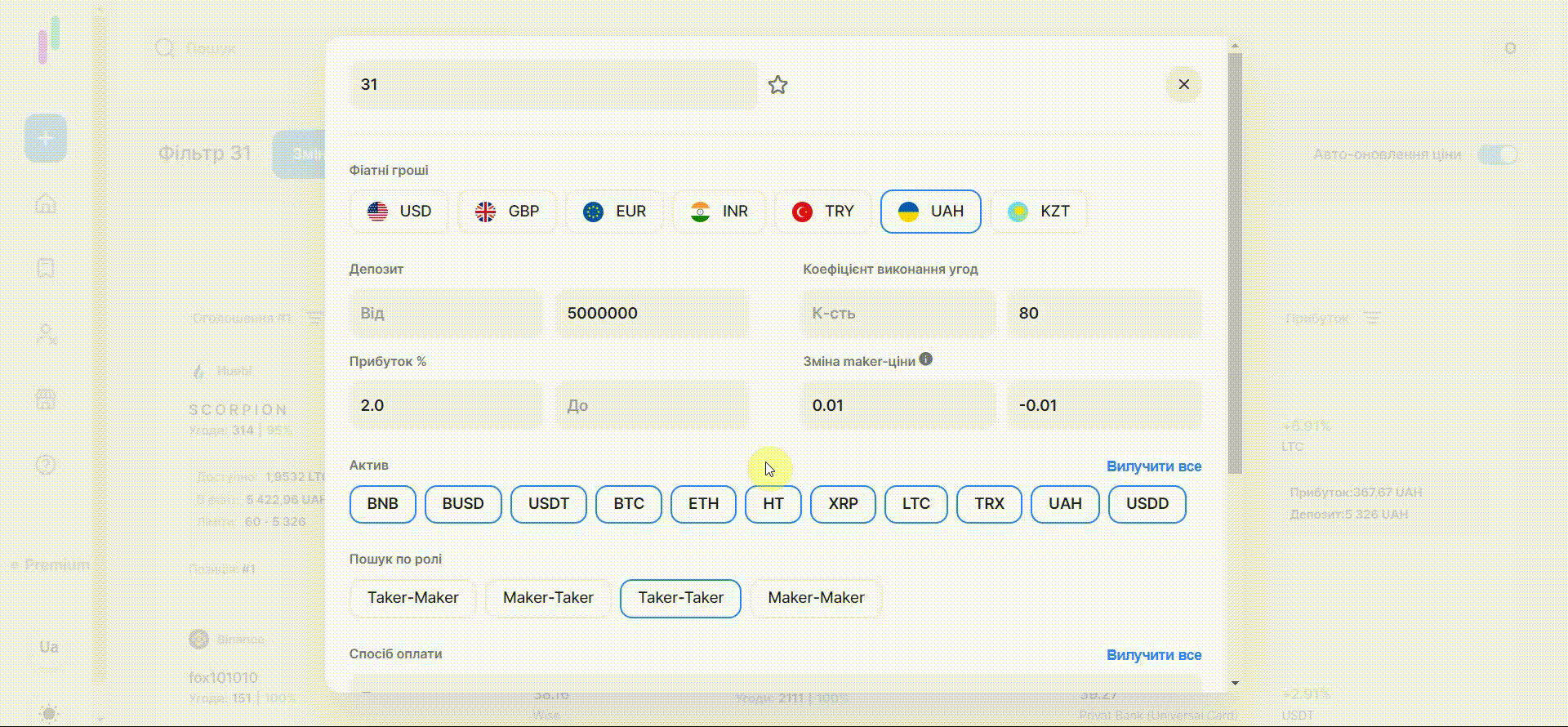1568x727 pixels.
Task: Click the plus icon in left sidebar
Action: (46, 138)
